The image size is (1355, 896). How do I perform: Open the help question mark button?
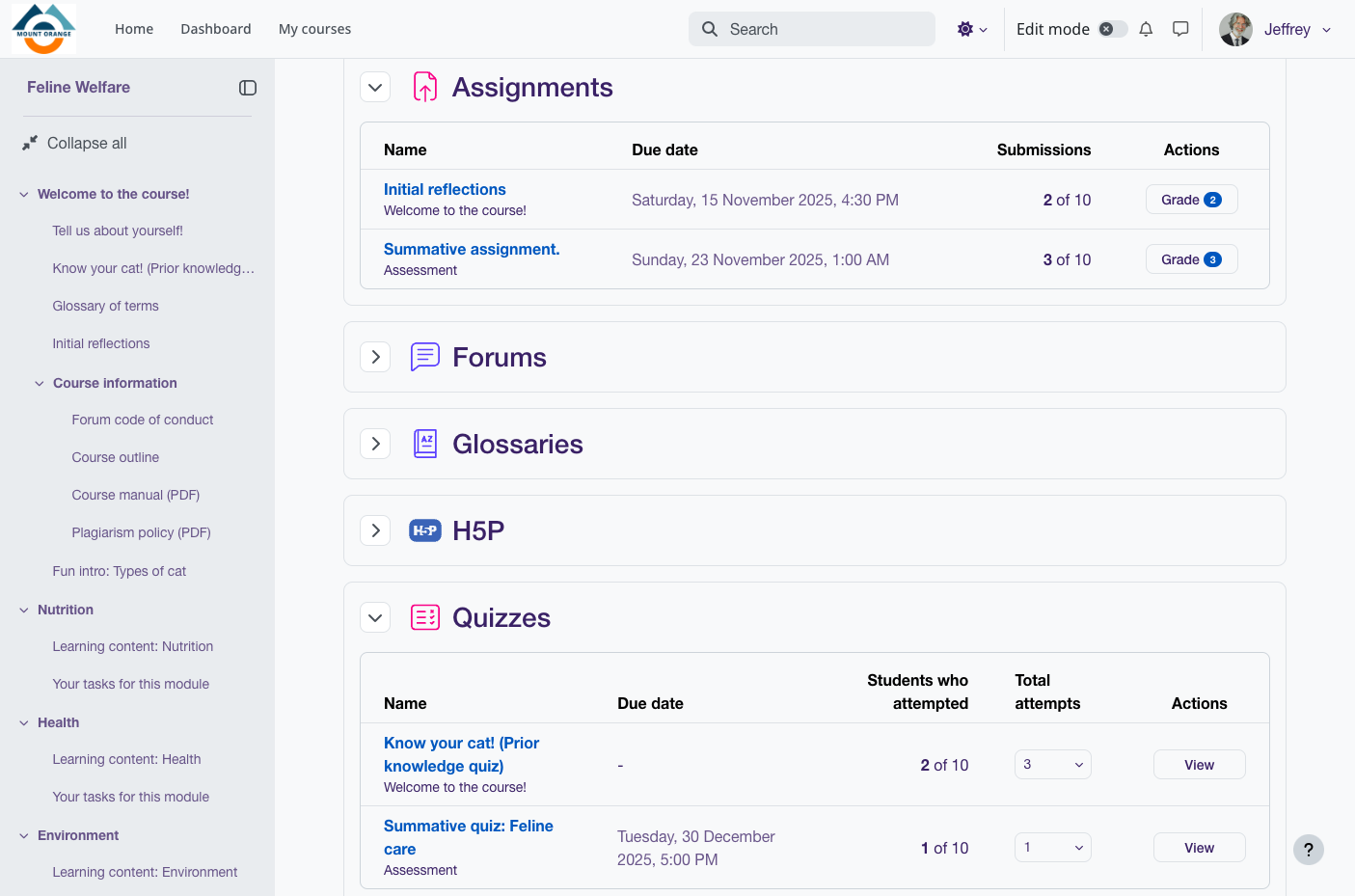click(x=1309, y=850)
